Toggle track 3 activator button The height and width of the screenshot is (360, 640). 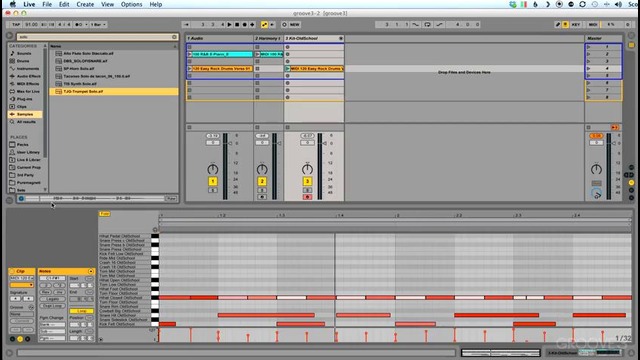(307, 181)
